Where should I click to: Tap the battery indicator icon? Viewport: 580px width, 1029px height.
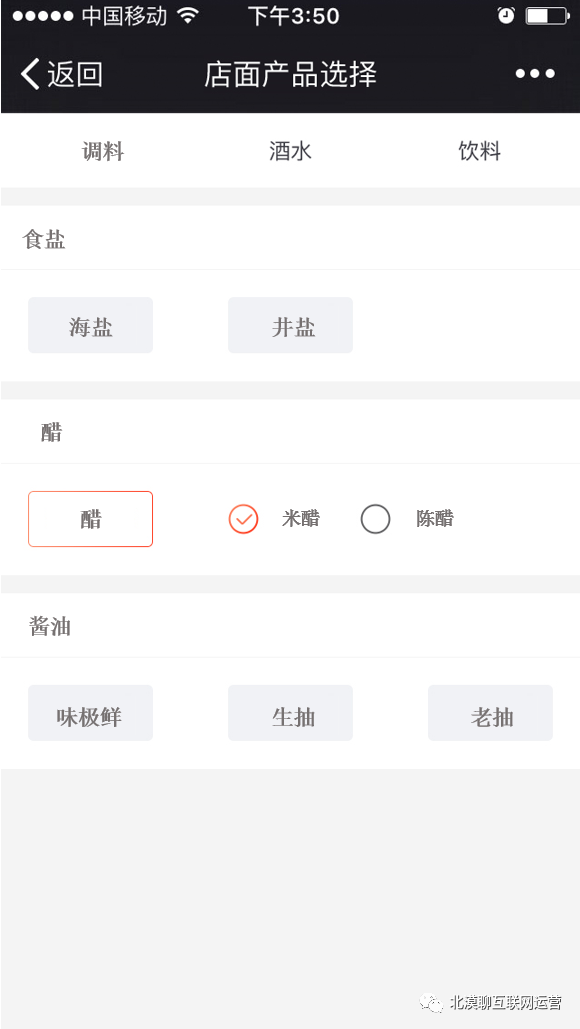(x=548, y=15)
